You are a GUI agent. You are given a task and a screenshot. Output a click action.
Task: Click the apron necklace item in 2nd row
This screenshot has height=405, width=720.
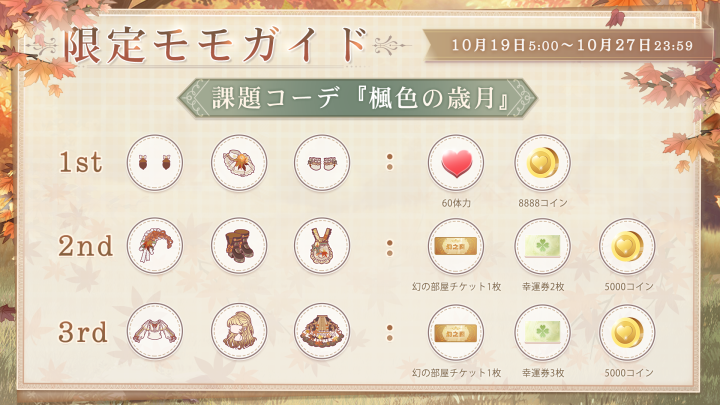tap(322, 246)
